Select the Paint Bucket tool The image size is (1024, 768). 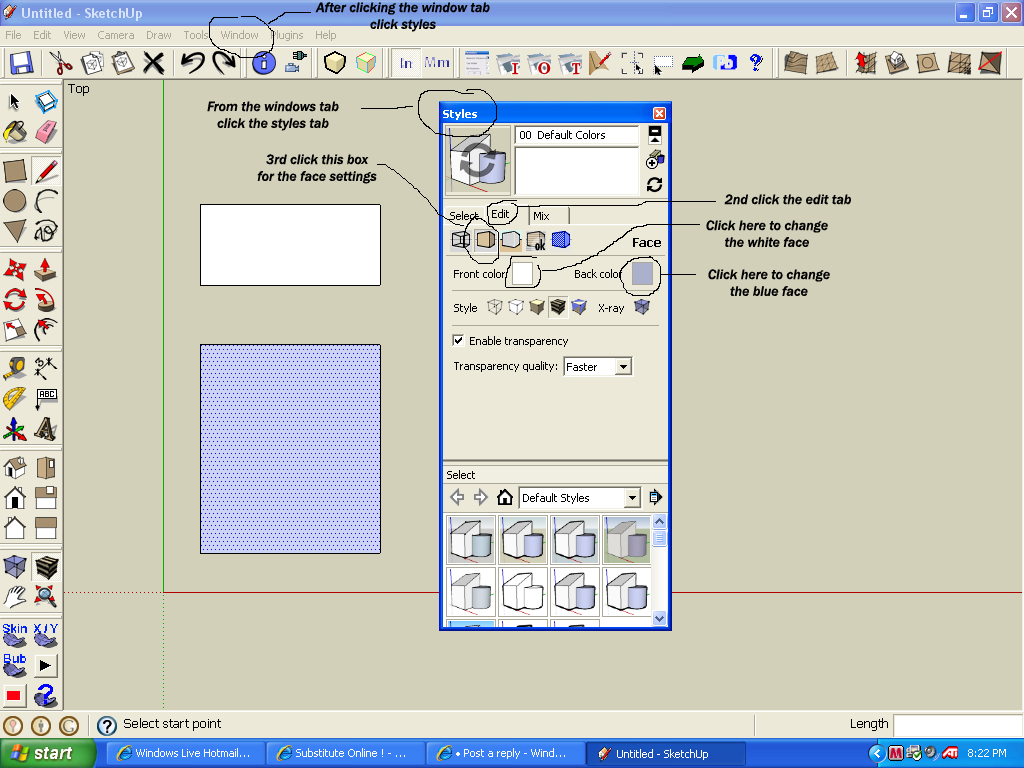15,132
